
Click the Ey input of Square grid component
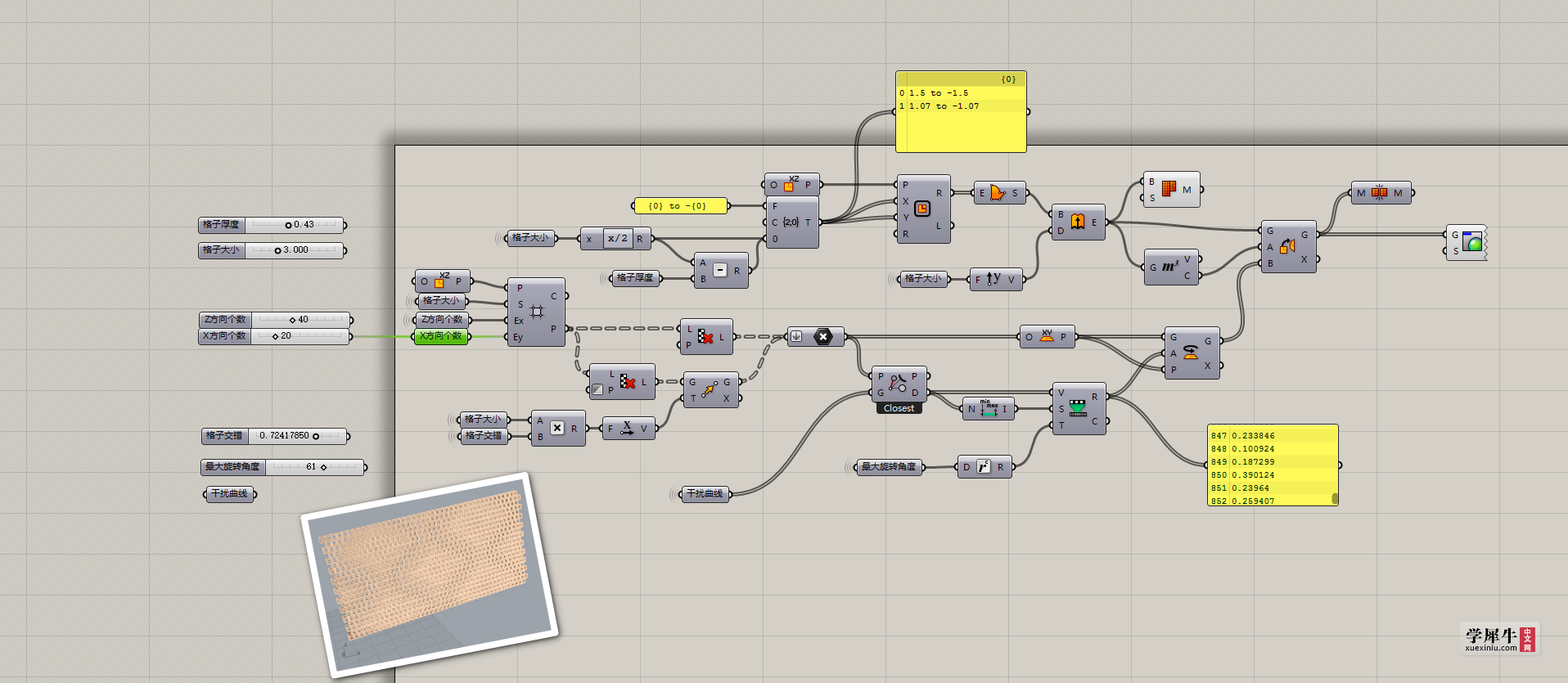tap(517, 337)
